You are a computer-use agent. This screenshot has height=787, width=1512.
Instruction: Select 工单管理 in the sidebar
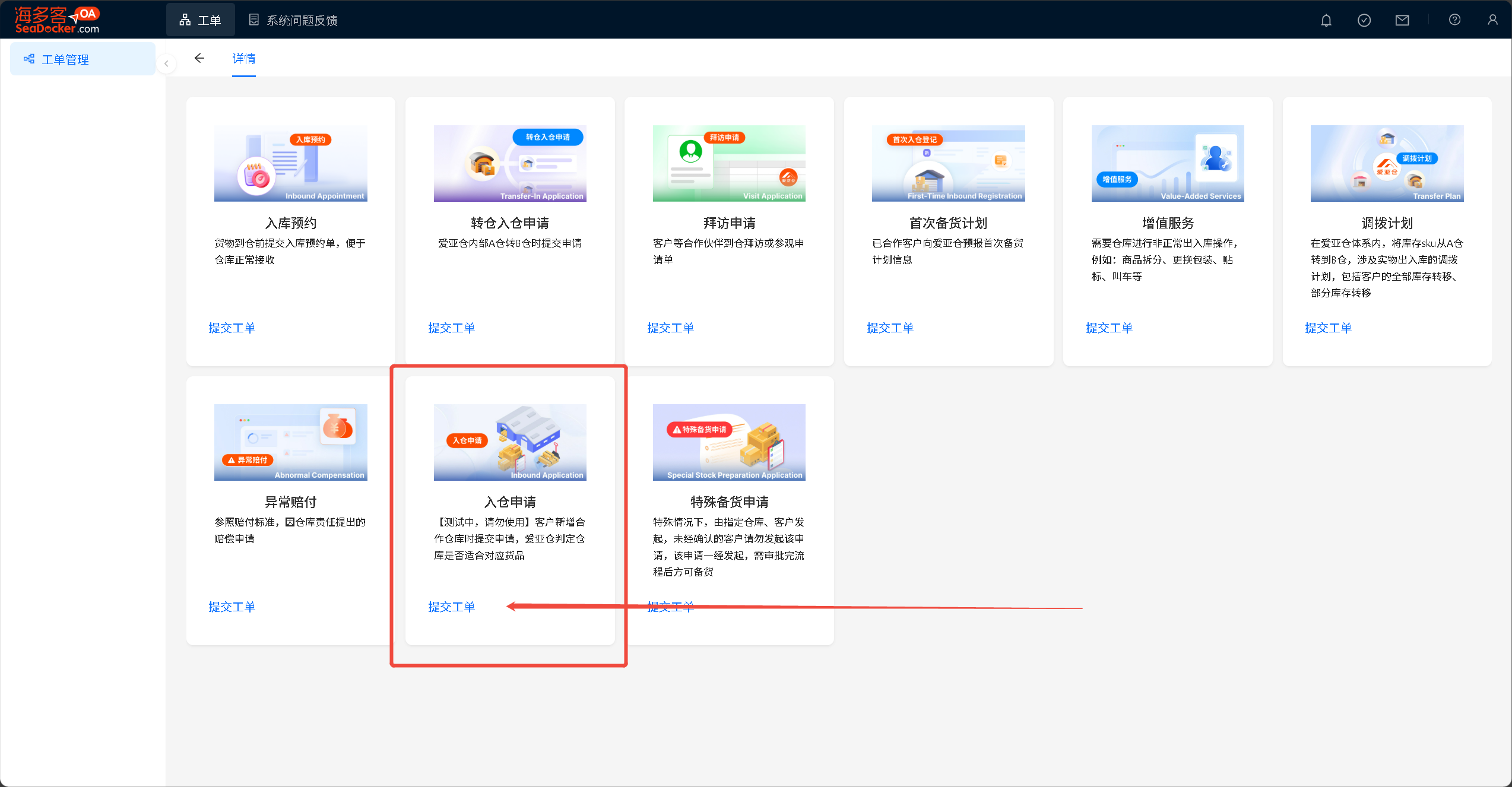coord(65,59)
